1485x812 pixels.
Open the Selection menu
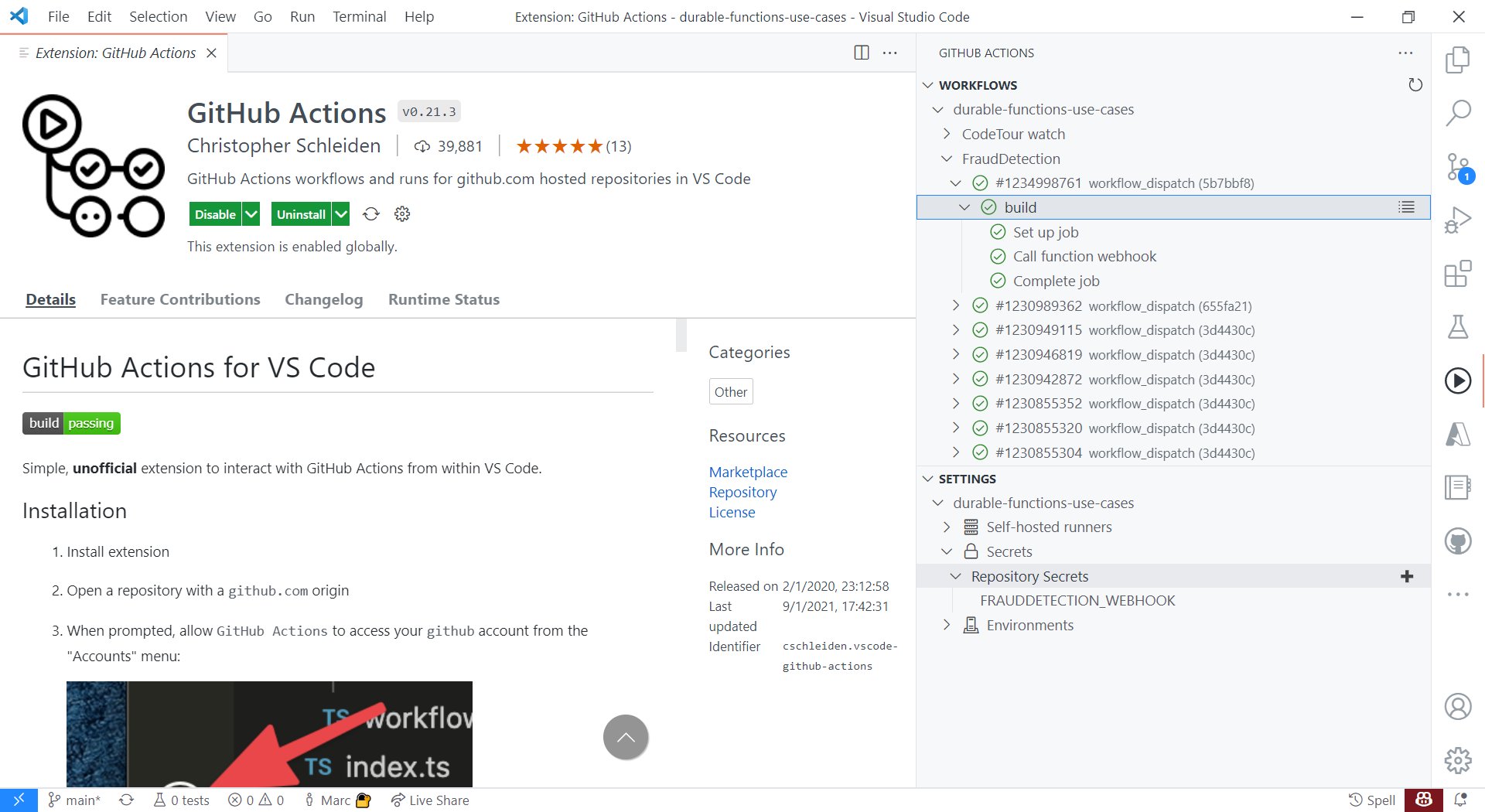click(x=158, y=16)
